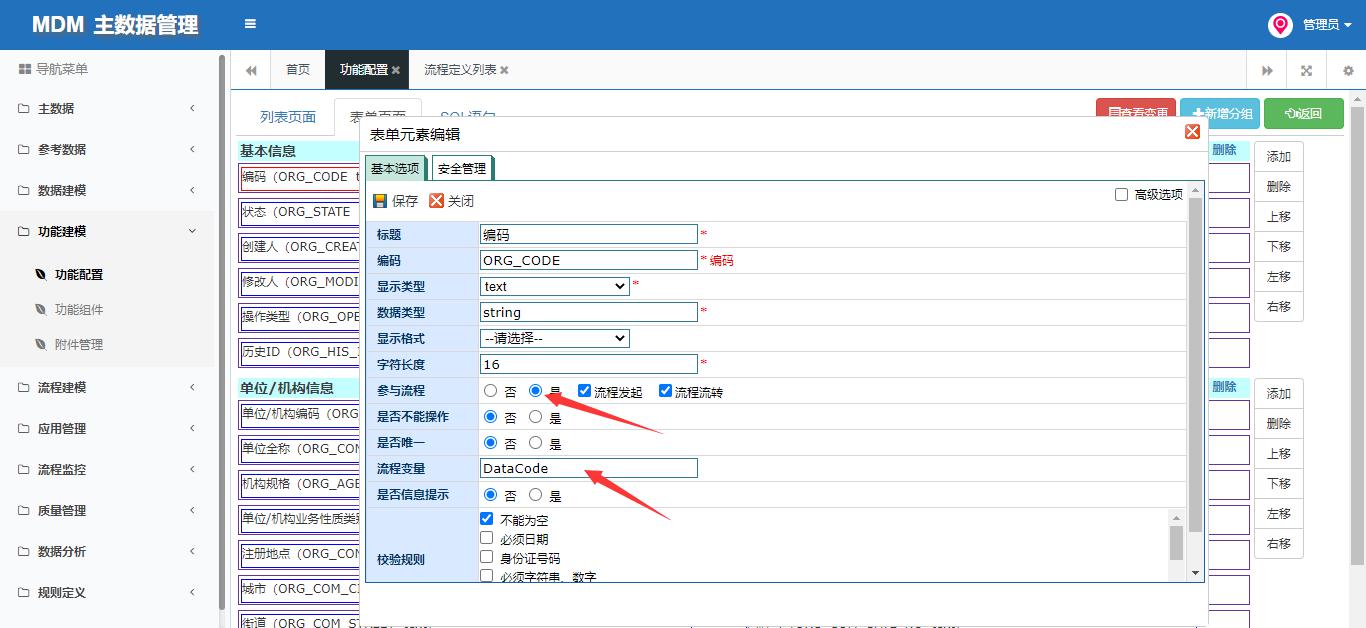
Task: Toggle the 流程发起 checkbox
Action: 585,391
